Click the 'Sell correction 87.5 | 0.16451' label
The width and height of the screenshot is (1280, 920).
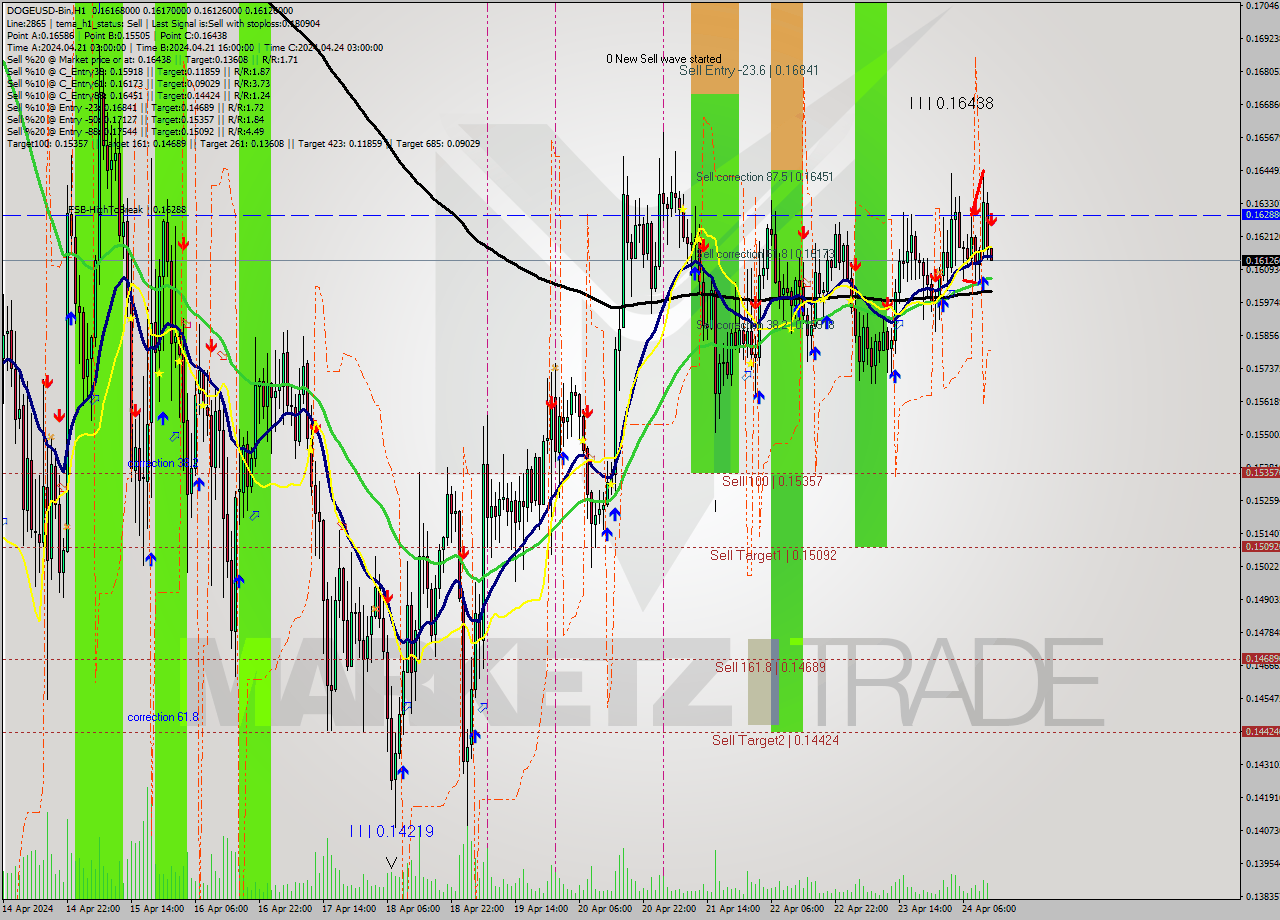(x=765, y=176)
